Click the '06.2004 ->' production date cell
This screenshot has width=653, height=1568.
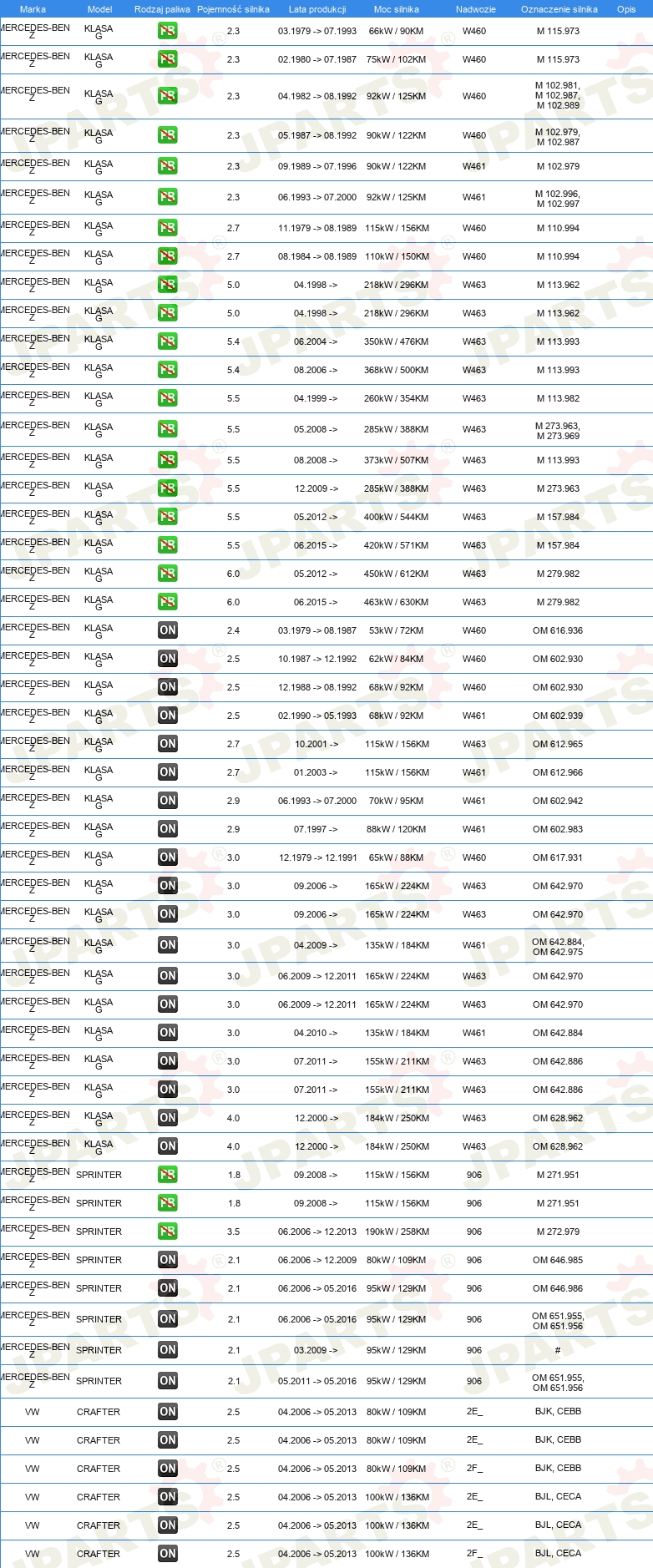(x=316, y=341)
